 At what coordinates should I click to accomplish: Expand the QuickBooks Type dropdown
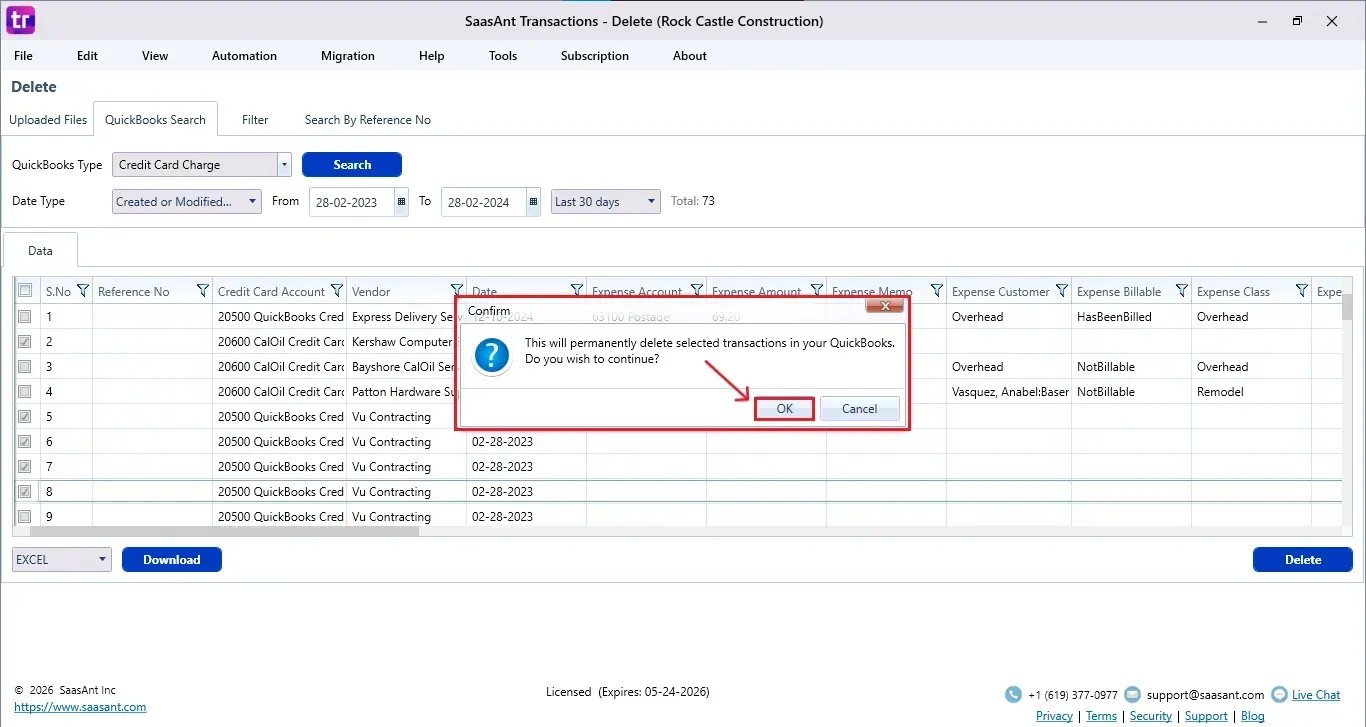[284, 165]
